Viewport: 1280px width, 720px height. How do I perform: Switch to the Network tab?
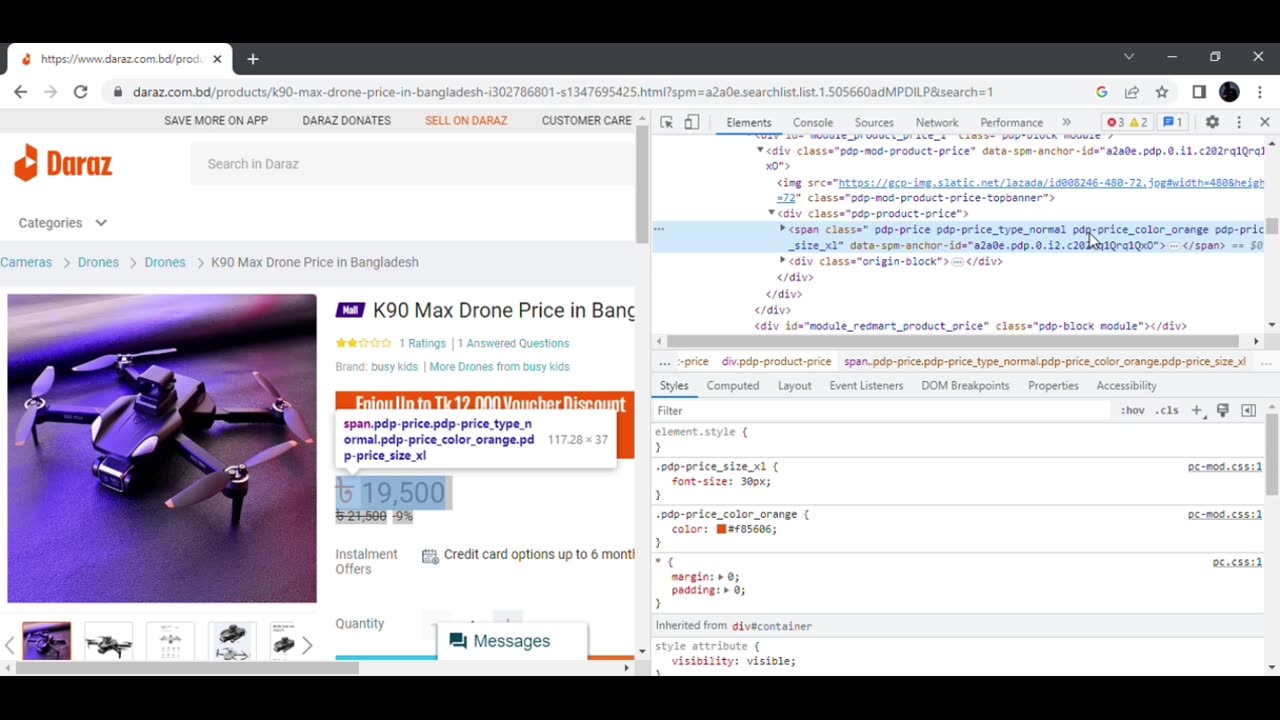pyautogui.click(x=937, y=122)
